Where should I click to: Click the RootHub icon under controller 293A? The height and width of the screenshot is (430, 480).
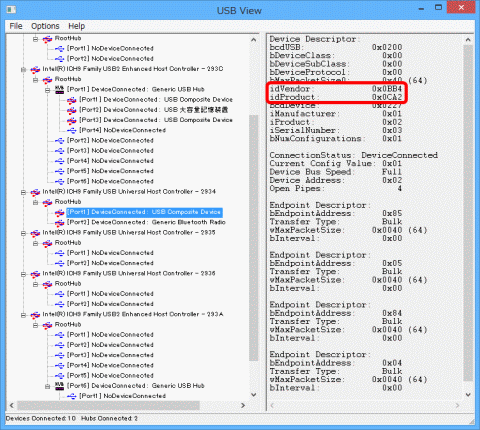pyautogui.click(x=47, y=325)
